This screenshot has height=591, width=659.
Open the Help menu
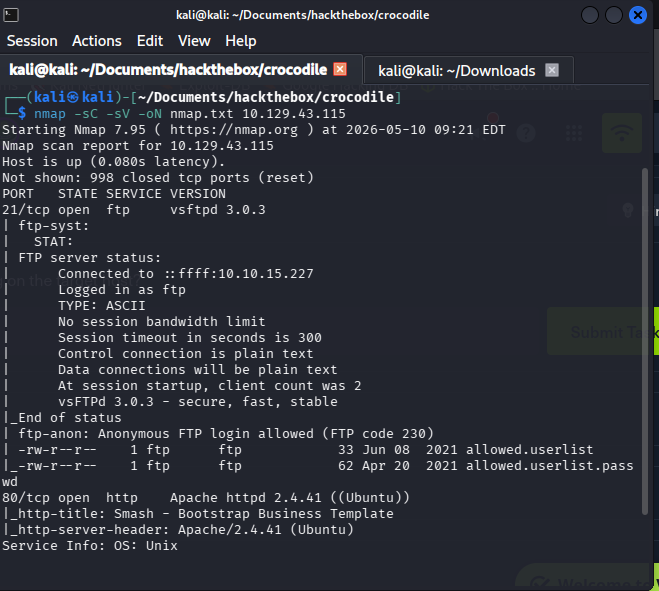tap(240, 41)
